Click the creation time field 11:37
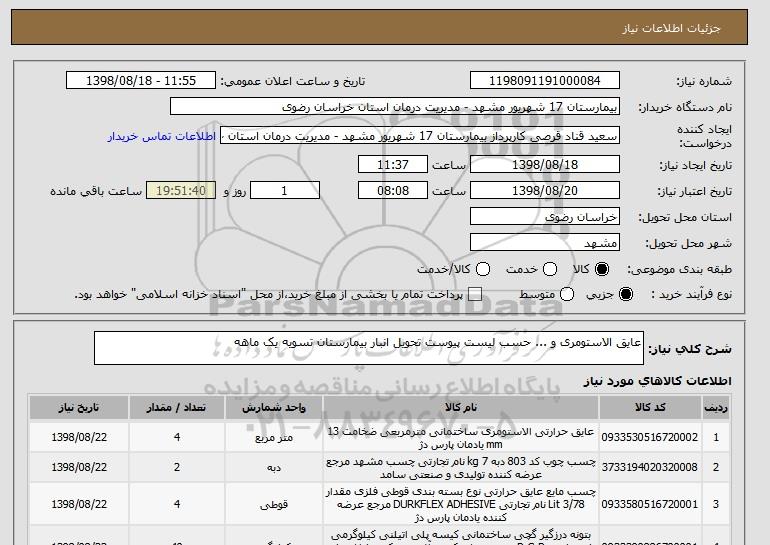Viewport: 770px width, 545px height. pos(393,164)
